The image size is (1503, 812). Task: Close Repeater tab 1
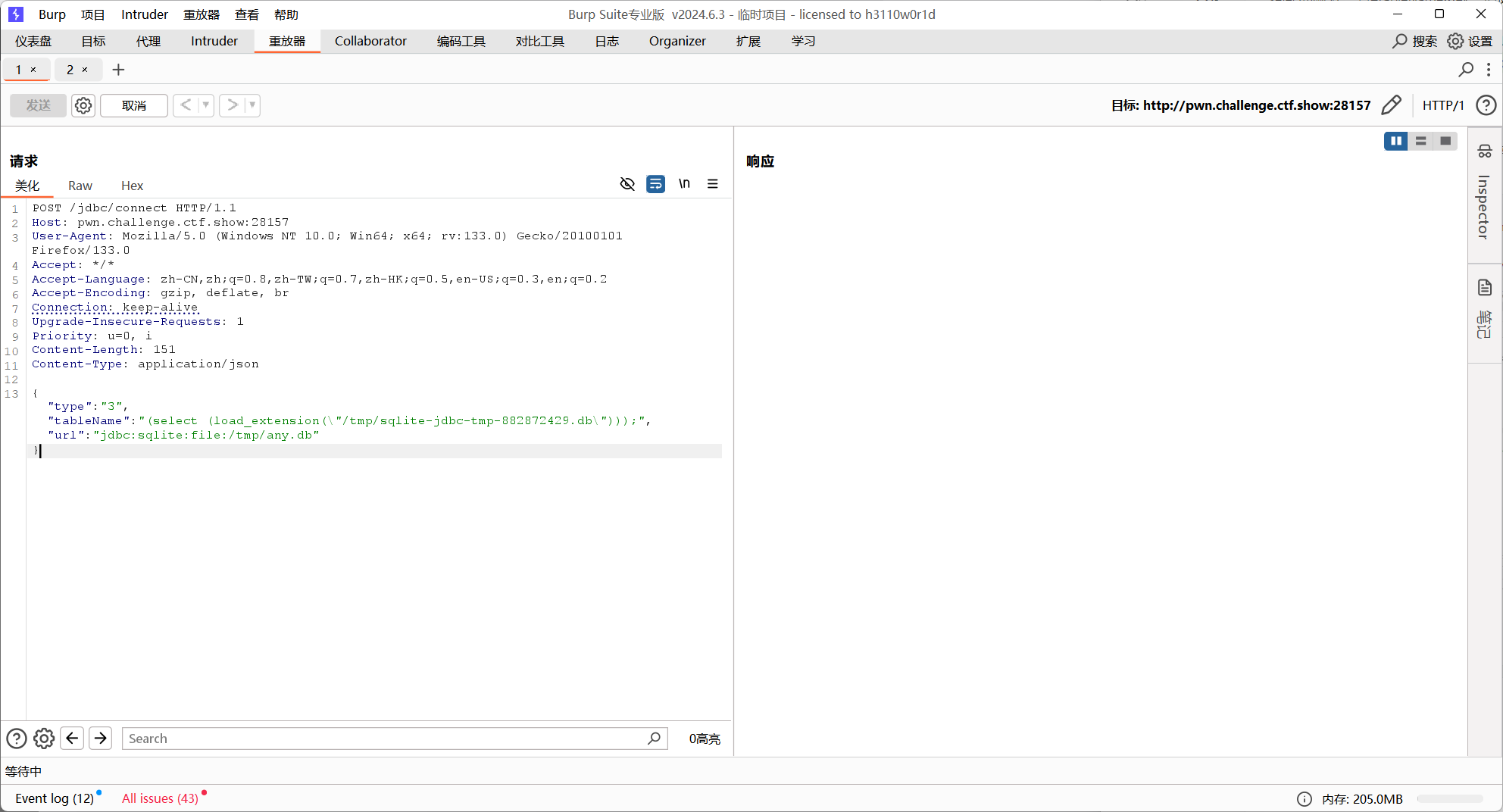tap(33, 70)
